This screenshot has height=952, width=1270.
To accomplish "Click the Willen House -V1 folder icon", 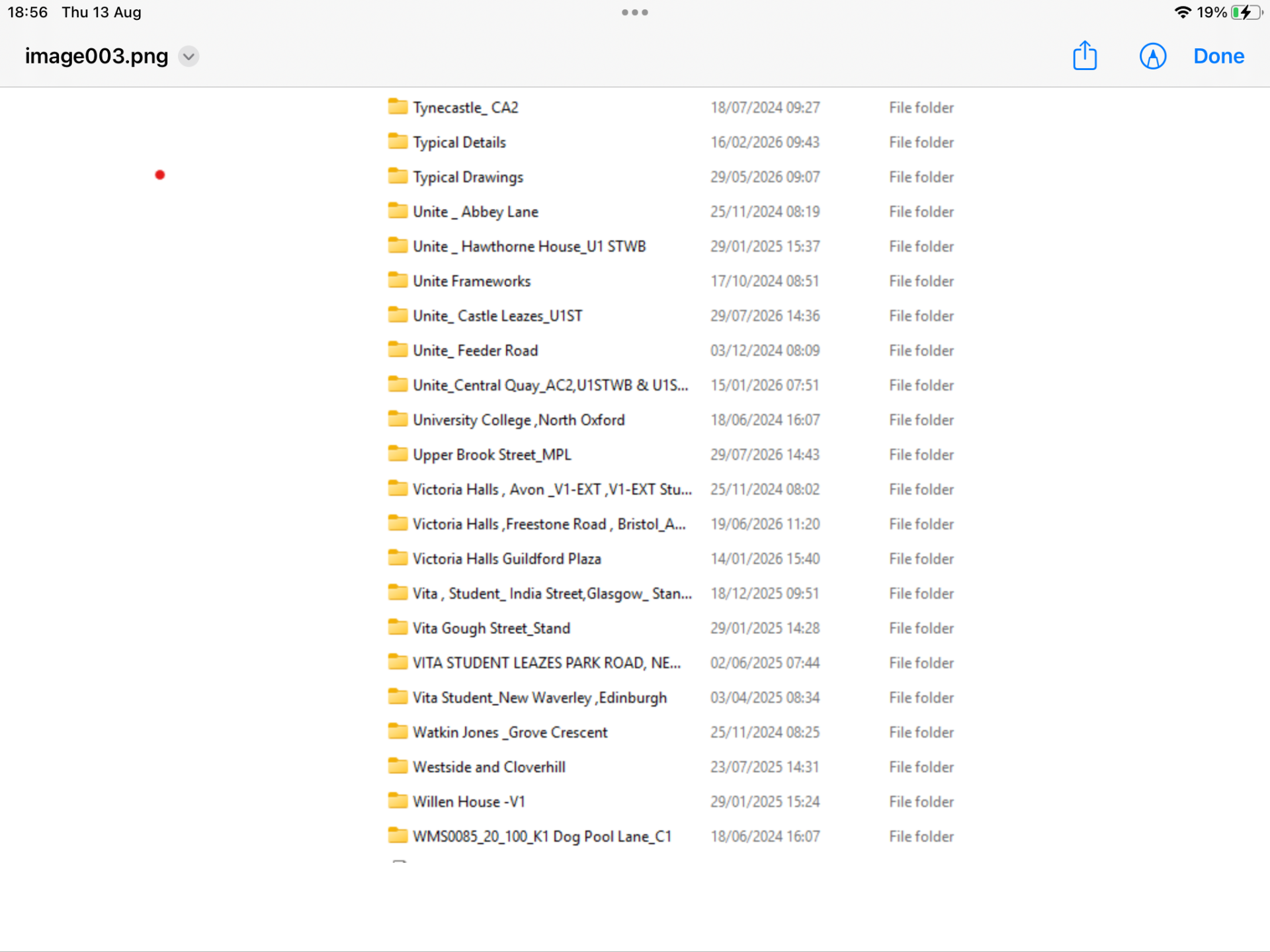I will point(398,800).
